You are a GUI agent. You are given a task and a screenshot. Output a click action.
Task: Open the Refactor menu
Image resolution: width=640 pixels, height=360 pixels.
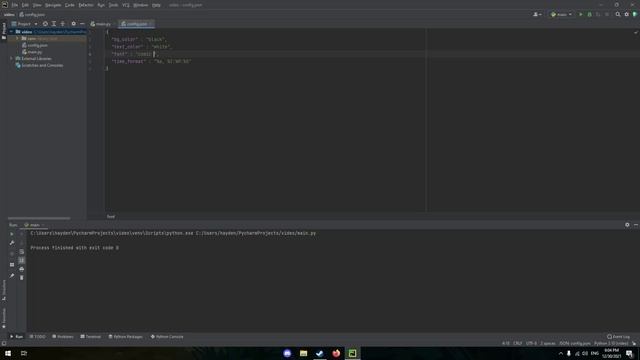click(86, 5)
